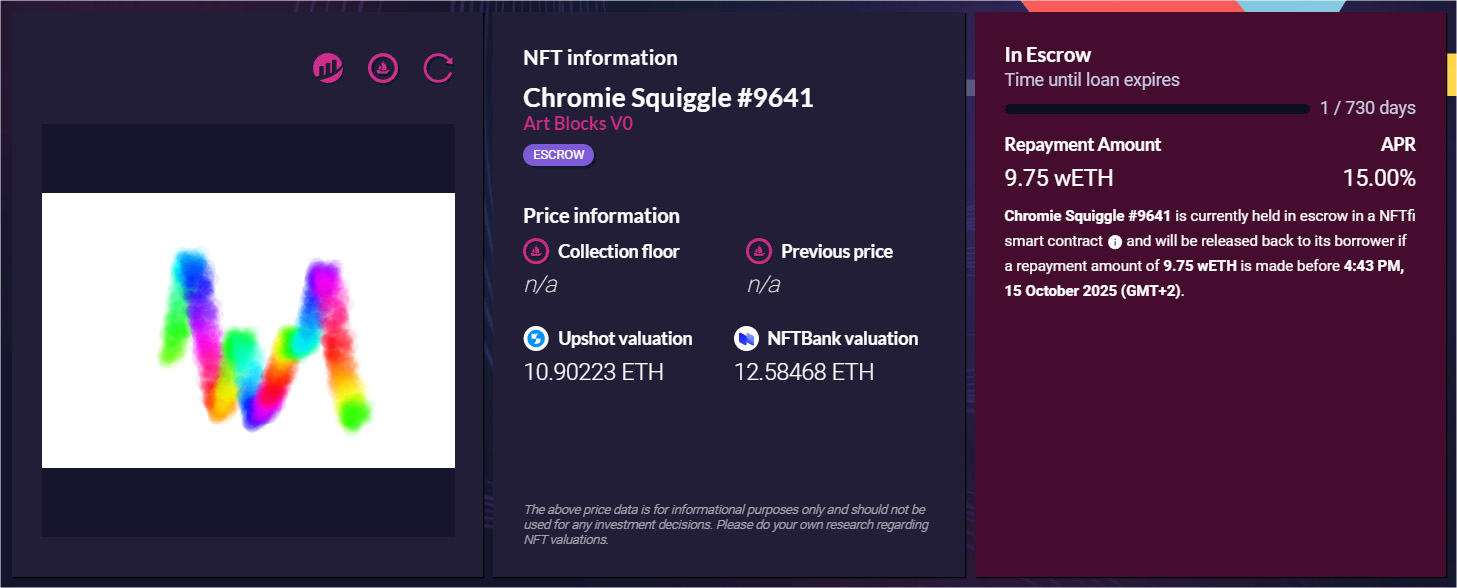
Task: Open the Art Blocks V0 collection link
Action: [x=578, y=125]
